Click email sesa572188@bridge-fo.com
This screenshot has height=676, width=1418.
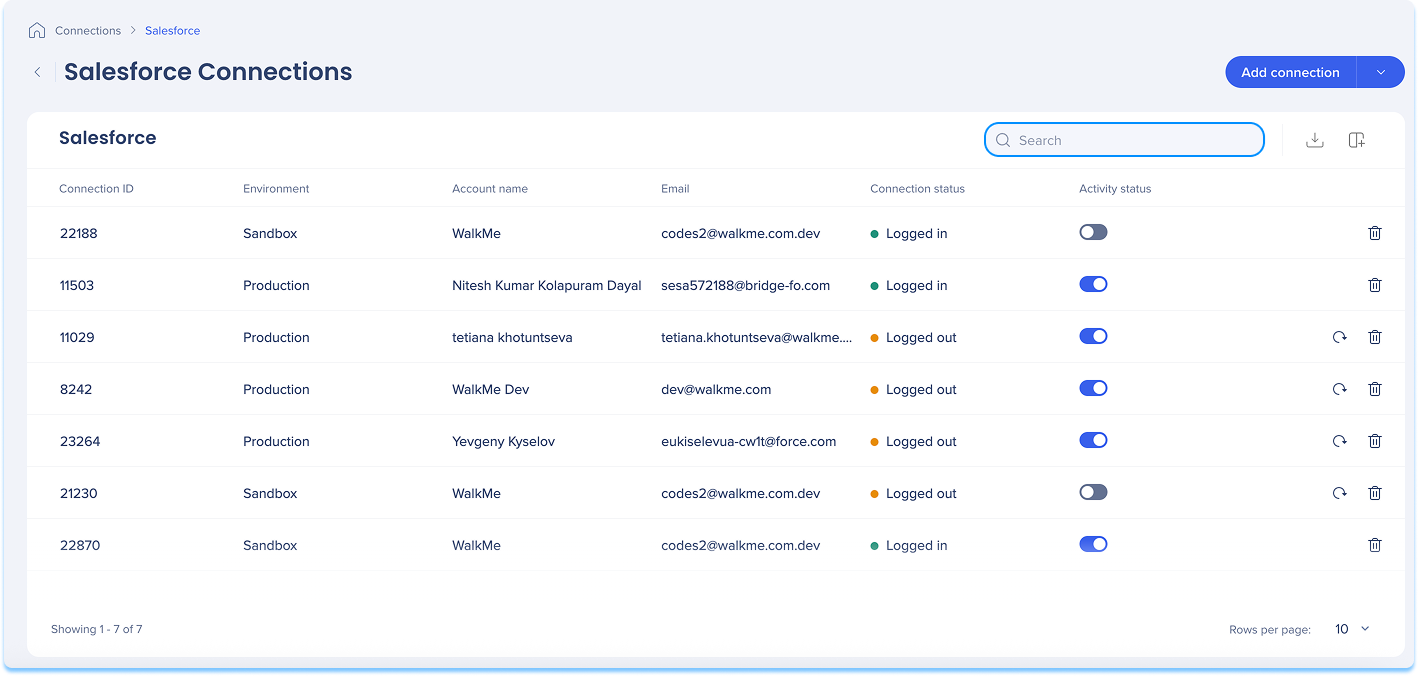tap(745, 285)
